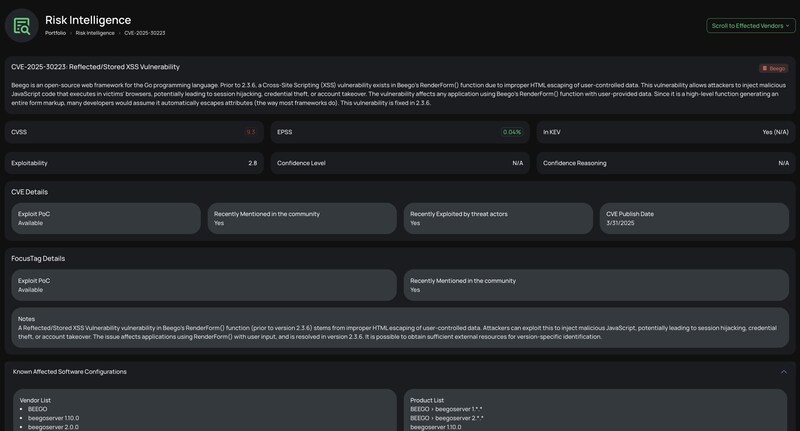The height and width of the screenshot is (431, 800).
Task: Select the CVE Publish Date card
Action: [x=694, y=219]
